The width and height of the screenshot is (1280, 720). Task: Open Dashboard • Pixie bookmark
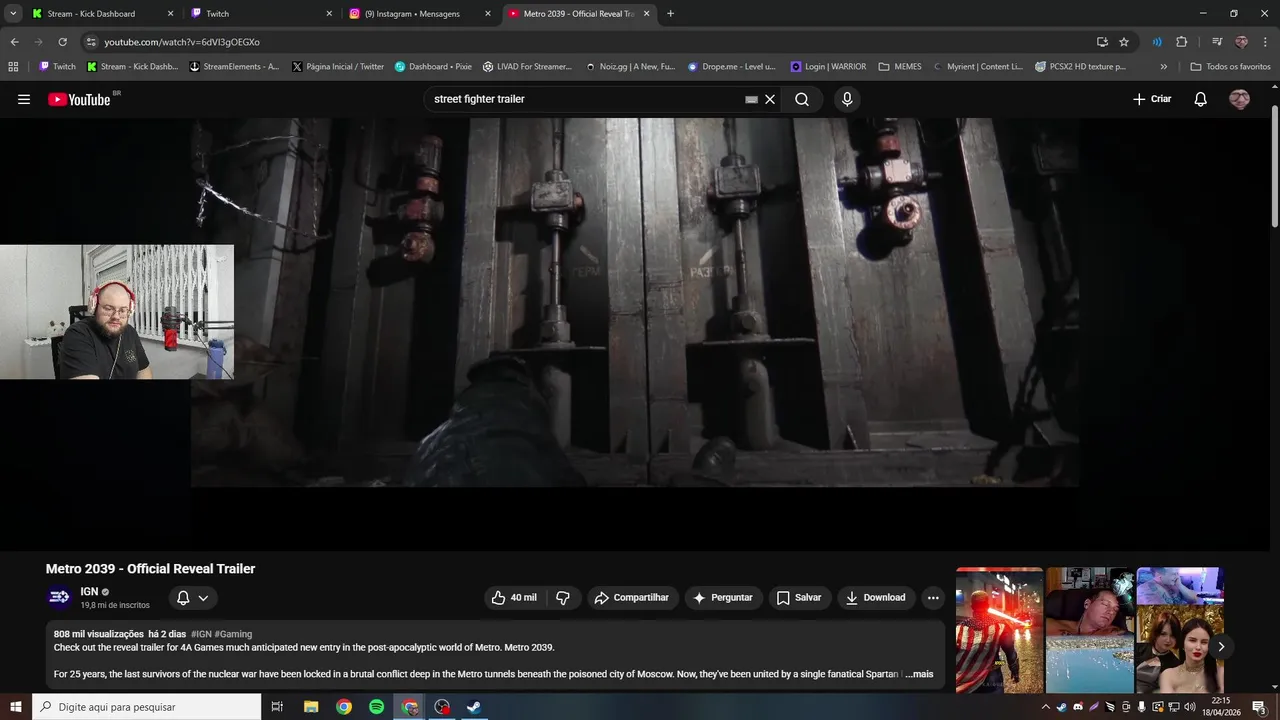433,66
